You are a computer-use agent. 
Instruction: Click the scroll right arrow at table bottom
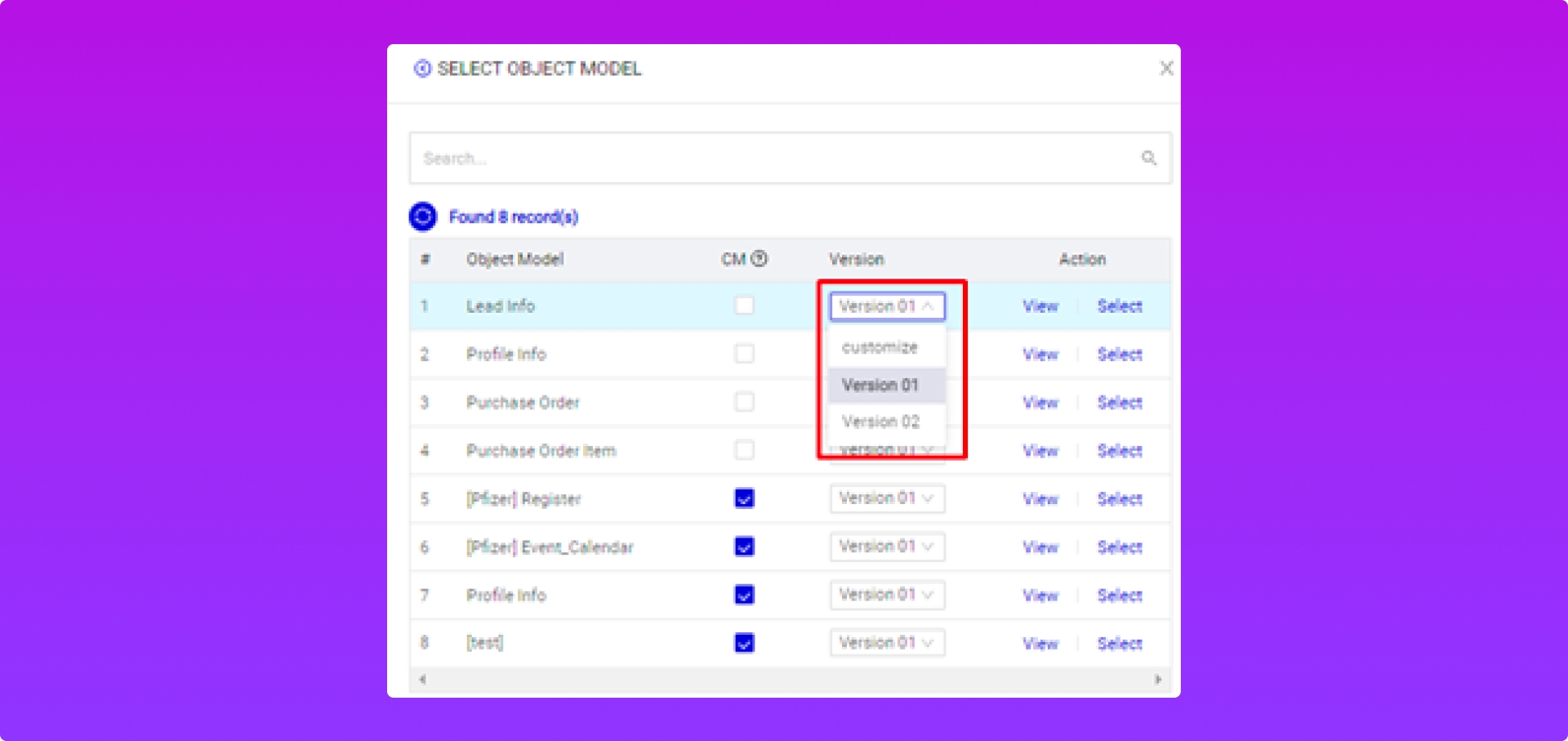coord(1157,679)
